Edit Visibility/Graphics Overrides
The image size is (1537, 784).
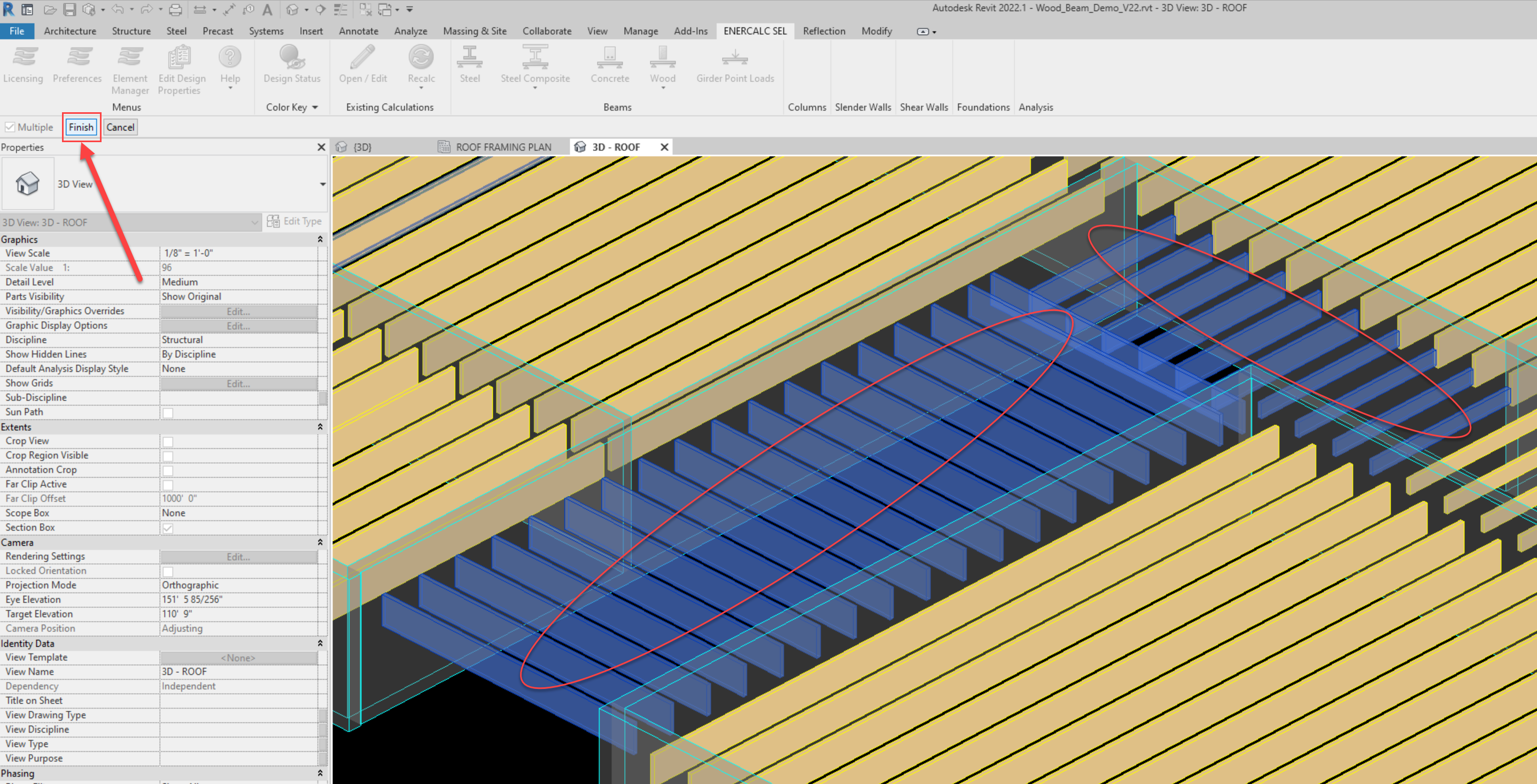(x=239, y=312)
